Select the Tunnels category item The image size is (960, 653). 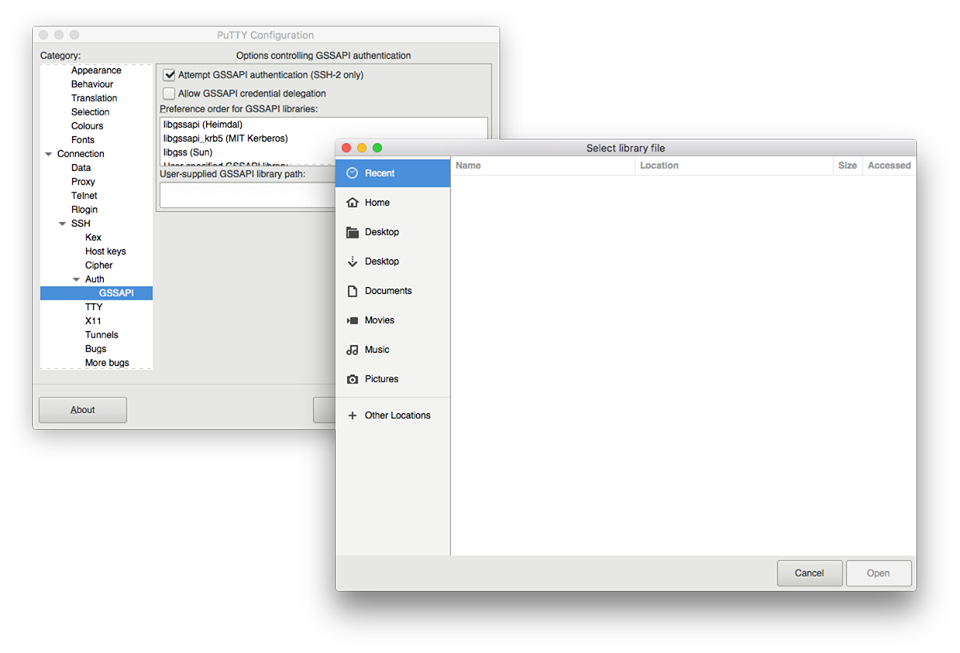101,335
